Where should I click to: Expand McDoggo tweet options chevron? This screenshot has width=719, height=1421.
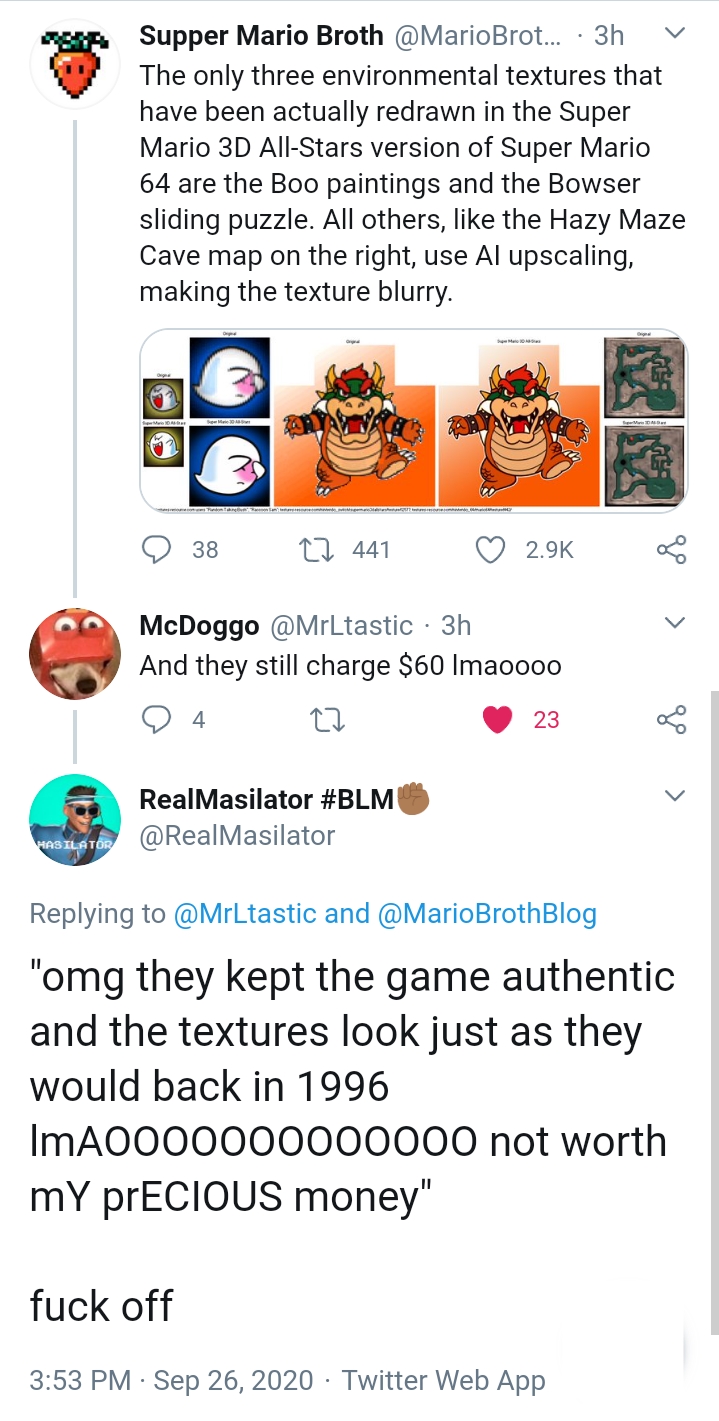click(675, 623)
